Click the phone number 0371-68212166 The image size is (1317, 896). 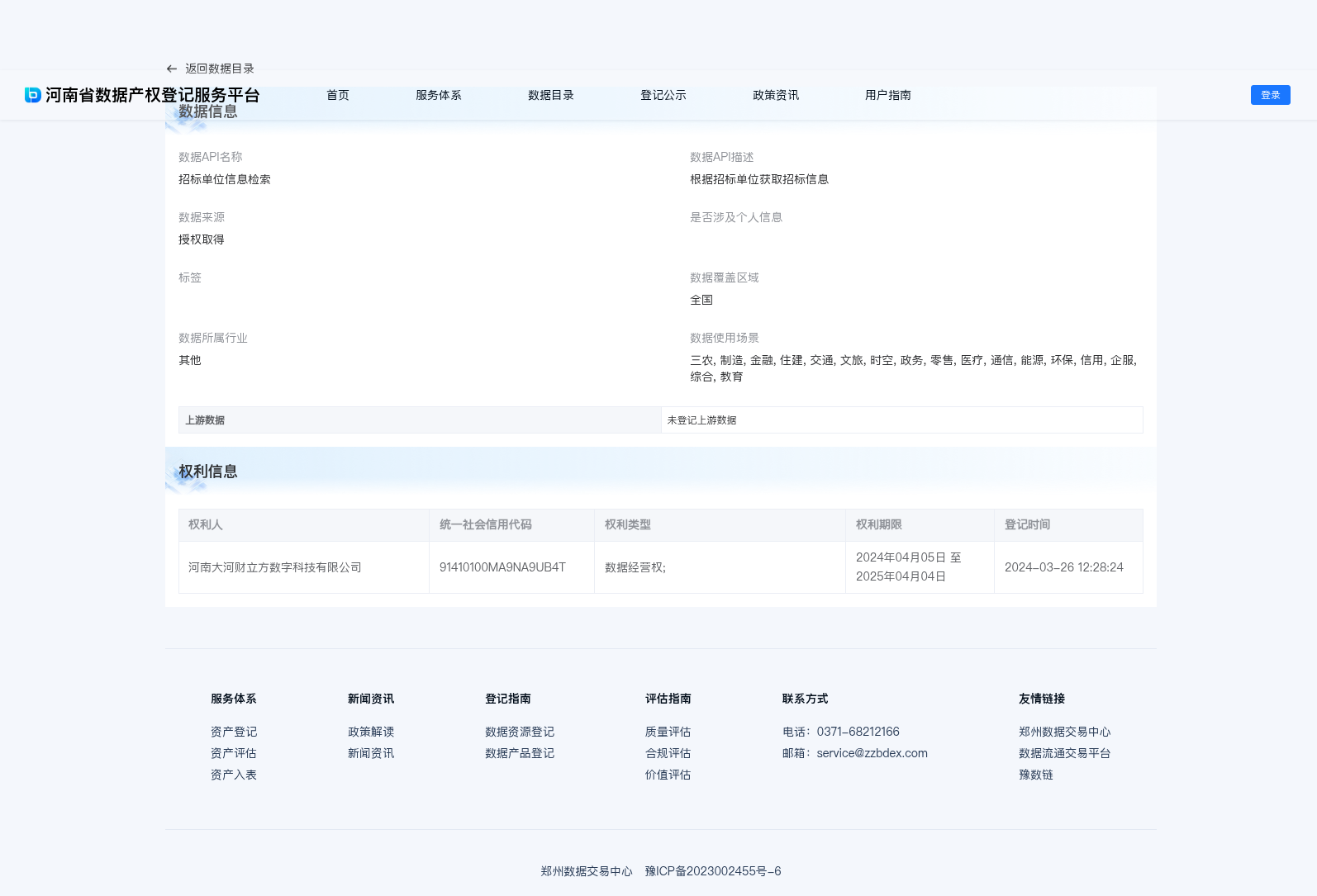[x=858, y=732]
